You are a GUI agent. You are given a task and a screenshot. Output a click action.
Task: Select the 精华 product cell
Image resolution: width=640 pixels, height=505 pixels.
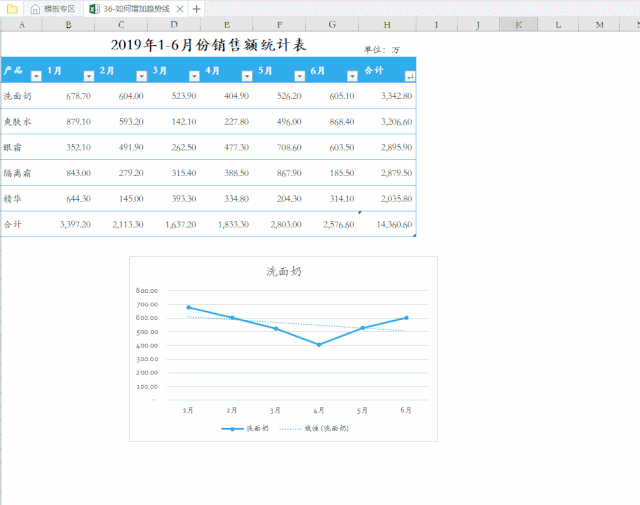[x=22, y=199]
